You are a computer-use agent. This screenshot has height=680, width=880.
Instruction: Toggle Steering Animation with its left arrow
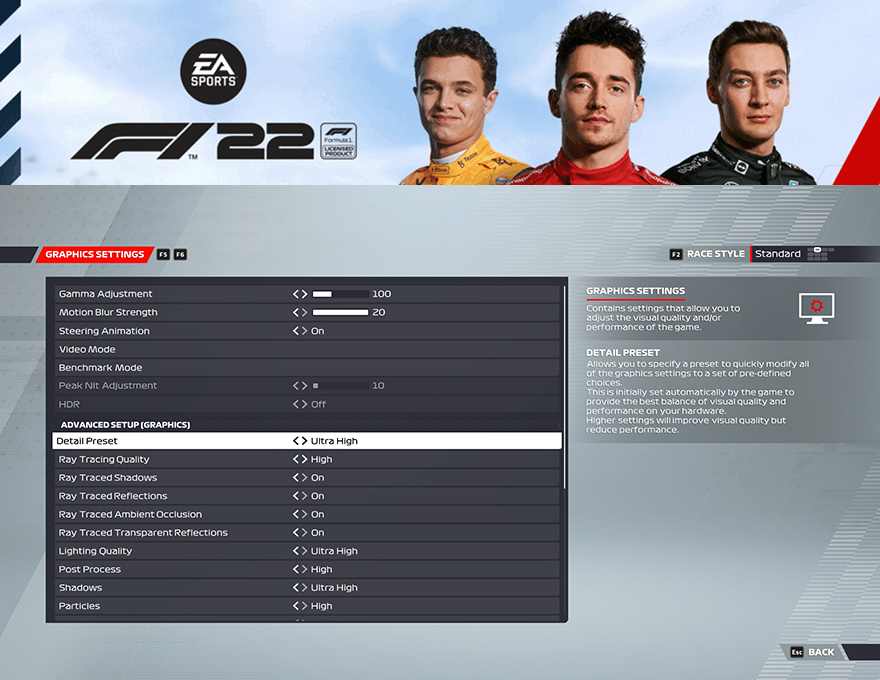[296, 331]
